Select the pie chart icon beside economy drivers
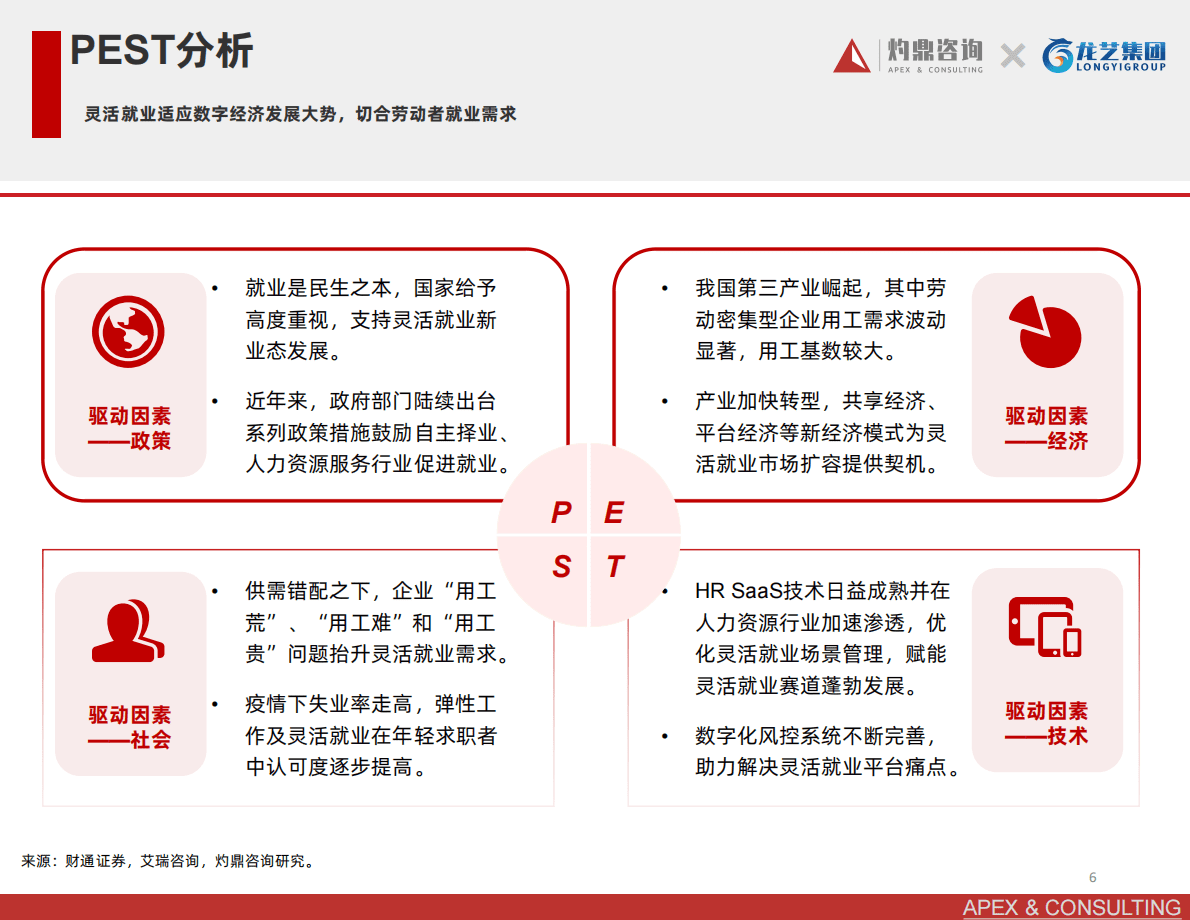This screenshot has width=1190, height=920. pyautogui.click(x=1047, y=335)
